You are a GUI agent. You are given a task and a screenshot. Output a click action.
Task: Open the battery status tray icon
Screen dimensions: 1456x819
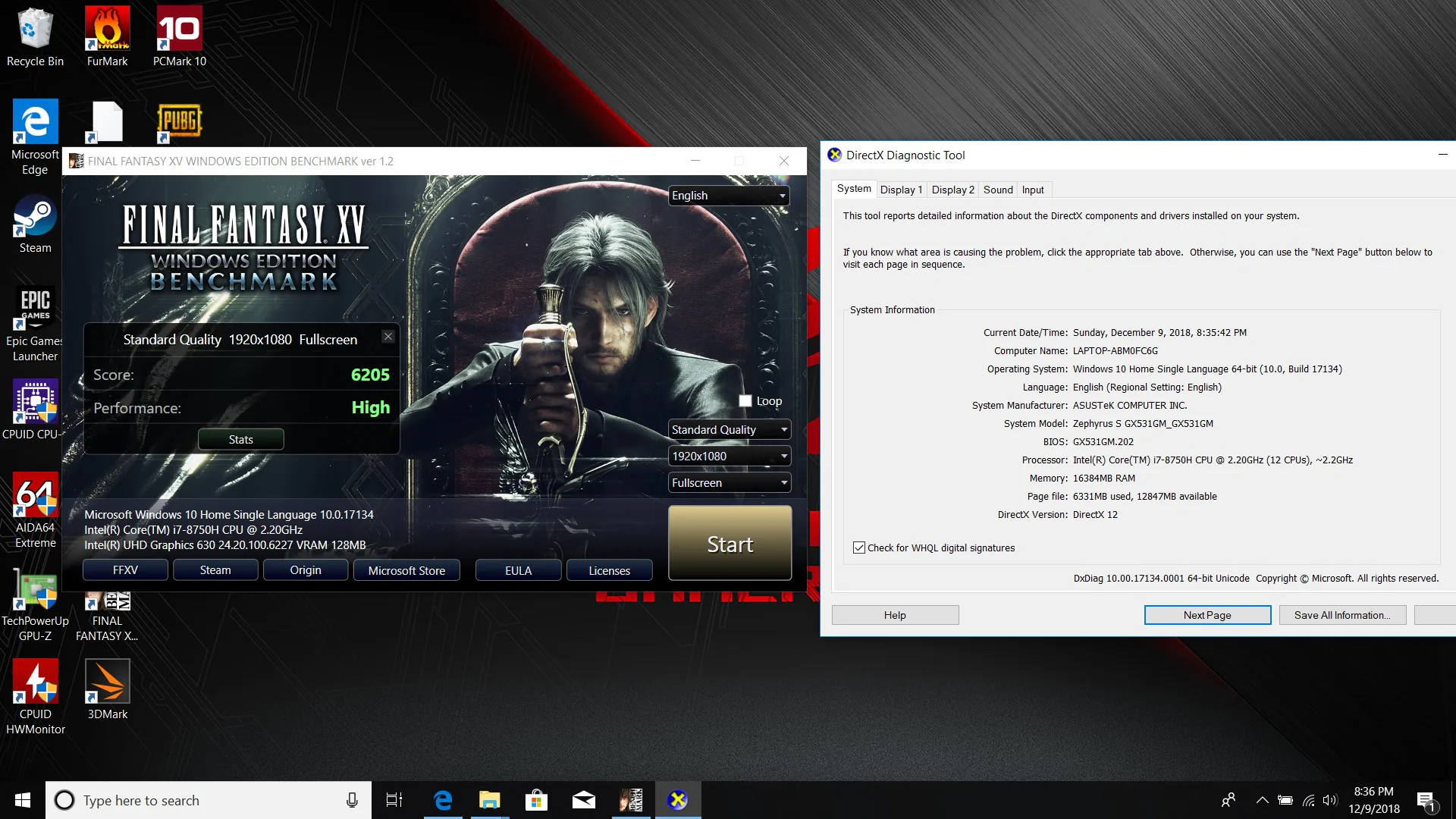click(1285, 800)
